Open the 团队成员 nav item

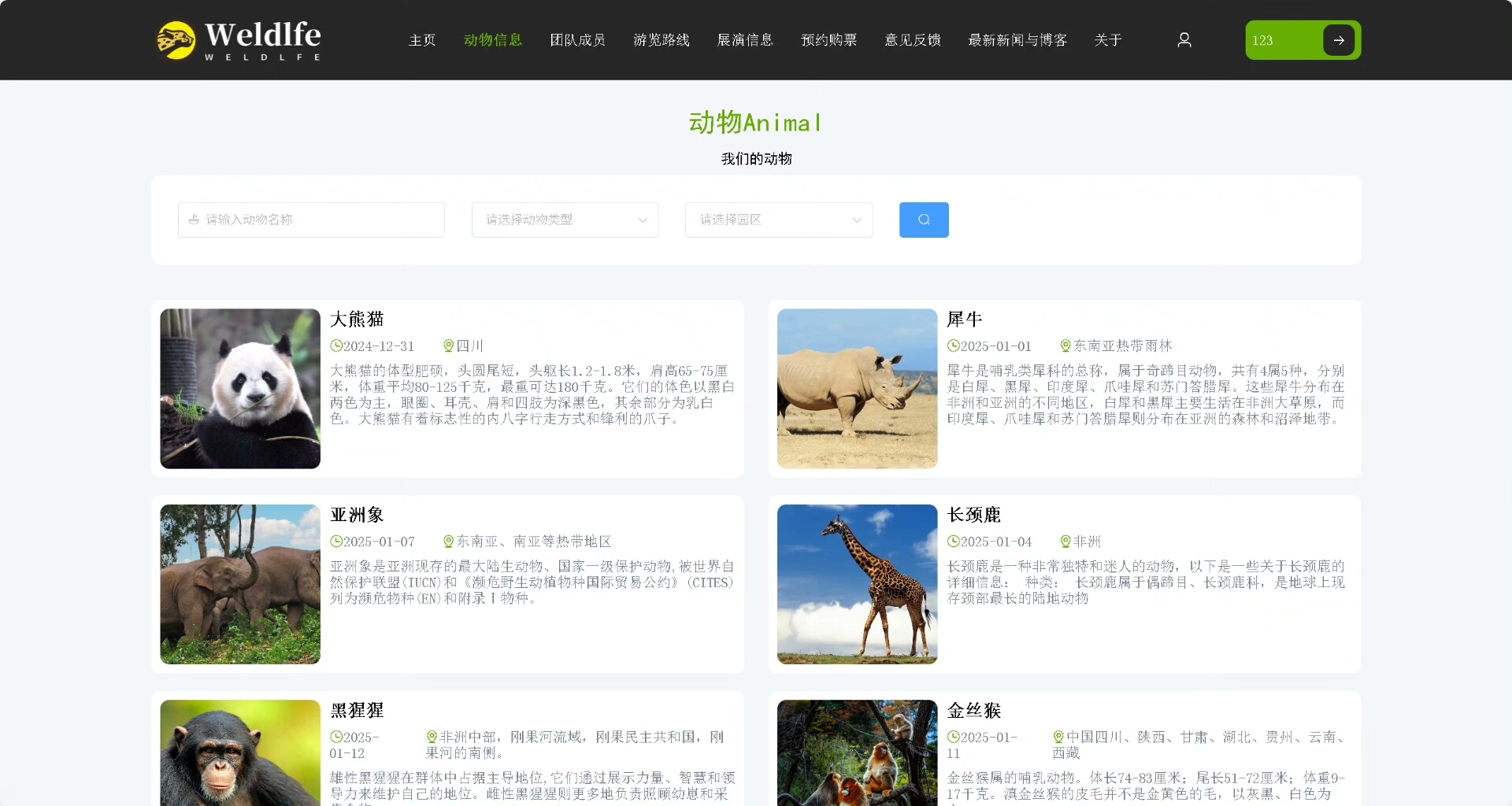click(577, 40)
